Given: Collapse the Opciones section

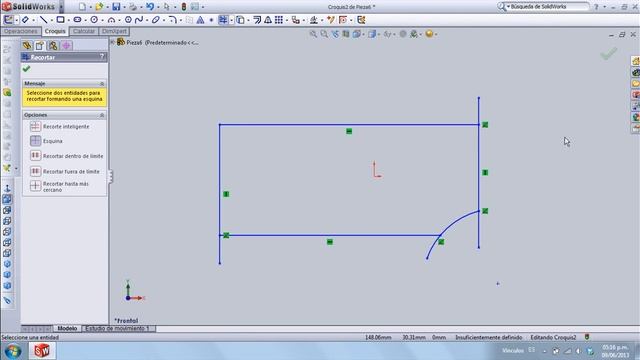Looking at the screenshot, I should (x=102, y=115).
